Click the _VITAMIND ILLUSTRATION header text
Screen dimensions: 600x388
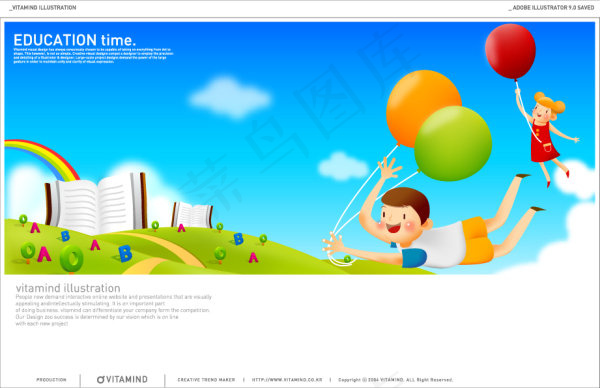pos(42,8)
